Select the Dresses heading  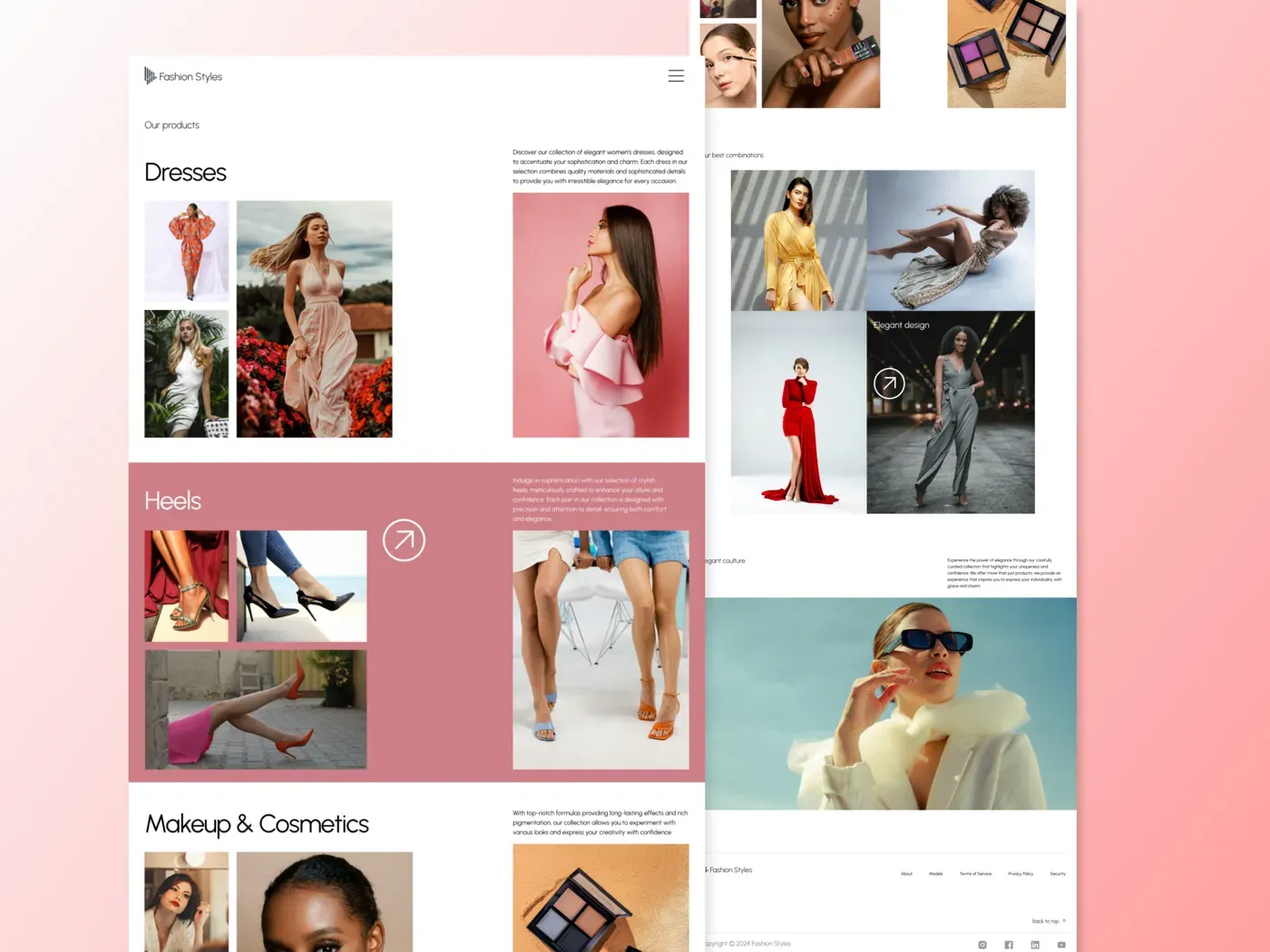coord(185,172)
